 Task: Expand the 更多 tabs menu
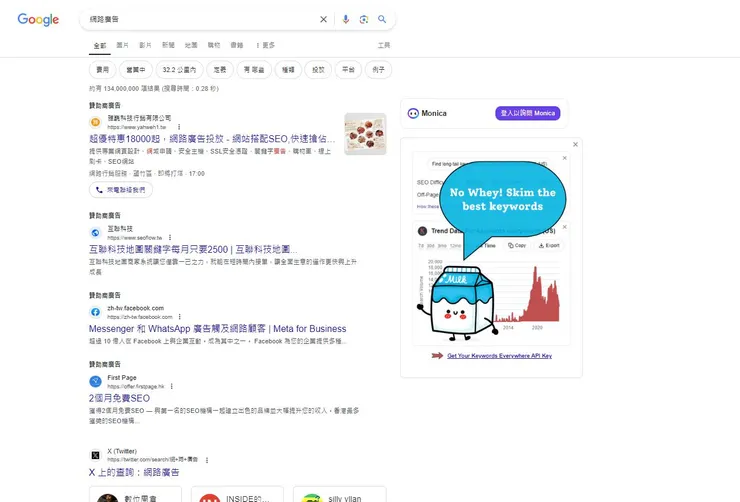265,45
